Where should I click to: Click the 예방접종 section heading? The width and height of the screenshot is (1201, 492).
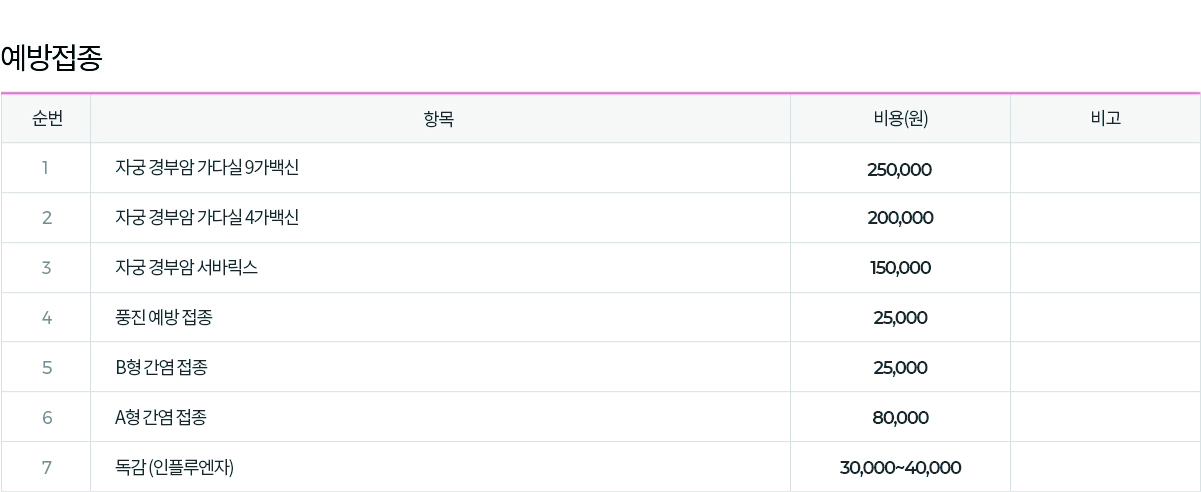52,59
